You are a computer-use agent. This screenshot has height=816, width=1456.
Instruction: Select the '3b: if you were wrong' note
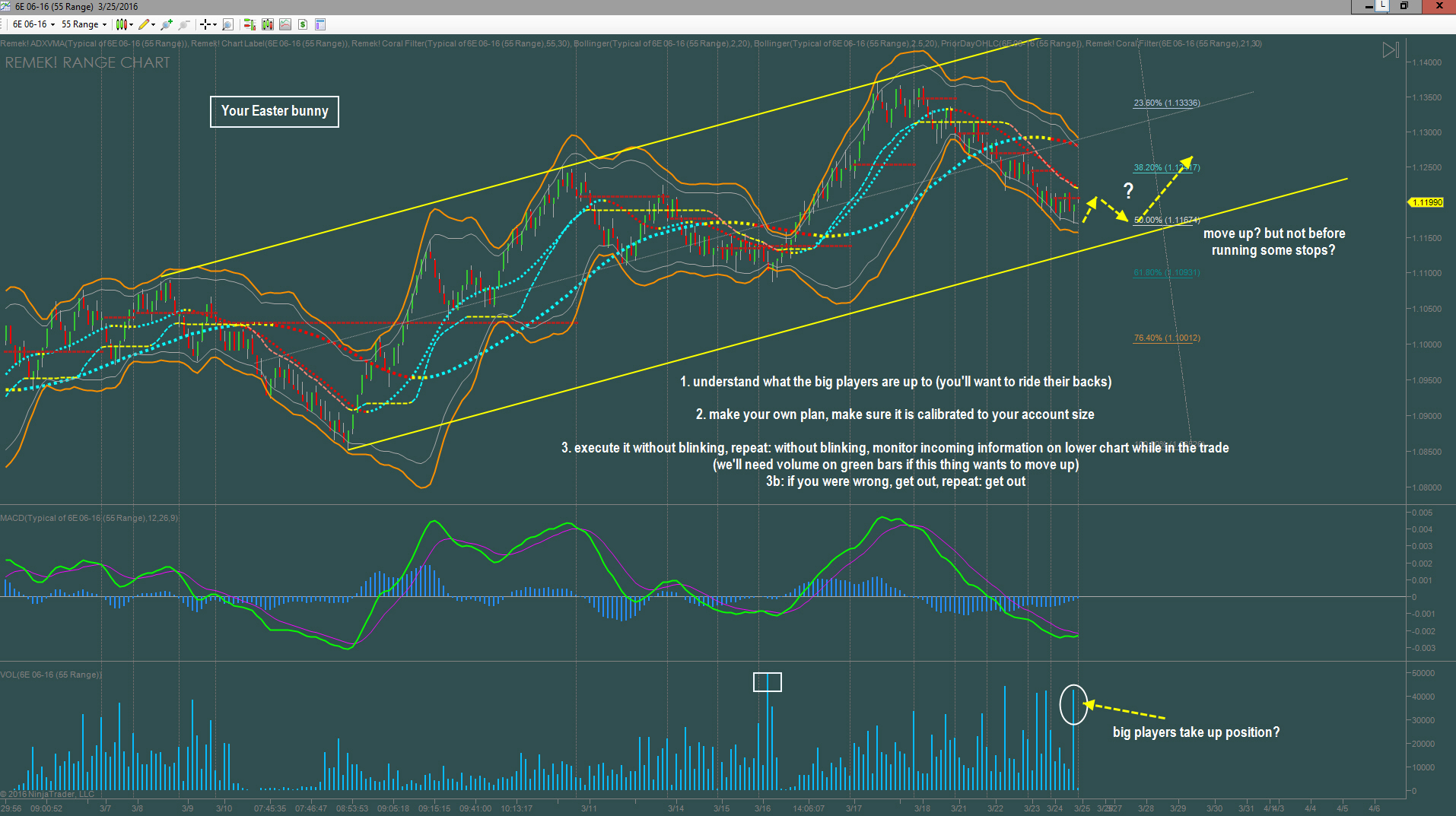[895, 481]
